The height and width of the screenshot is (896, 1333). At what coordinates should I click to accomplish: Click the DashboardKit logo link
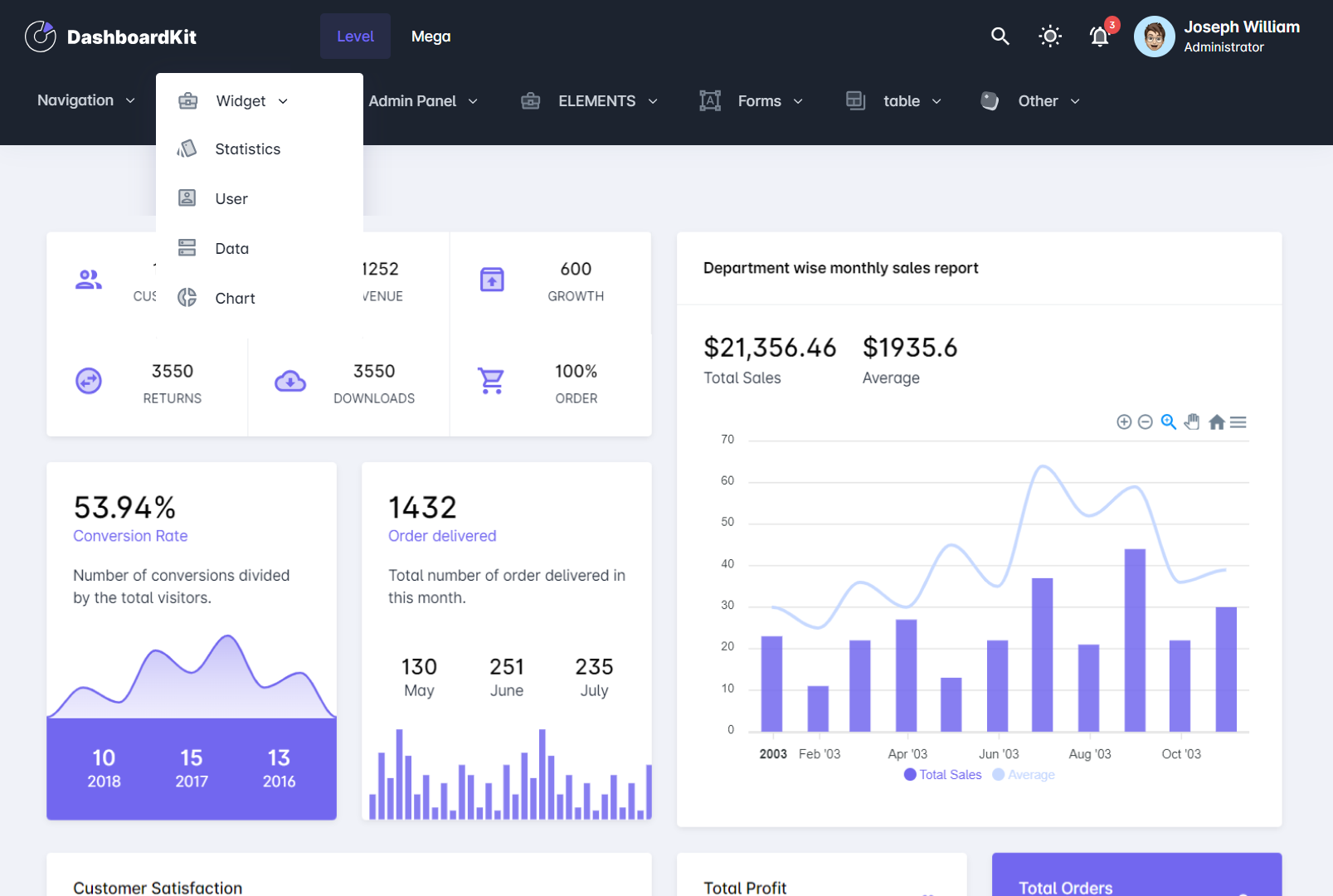(x=111, y=37)
